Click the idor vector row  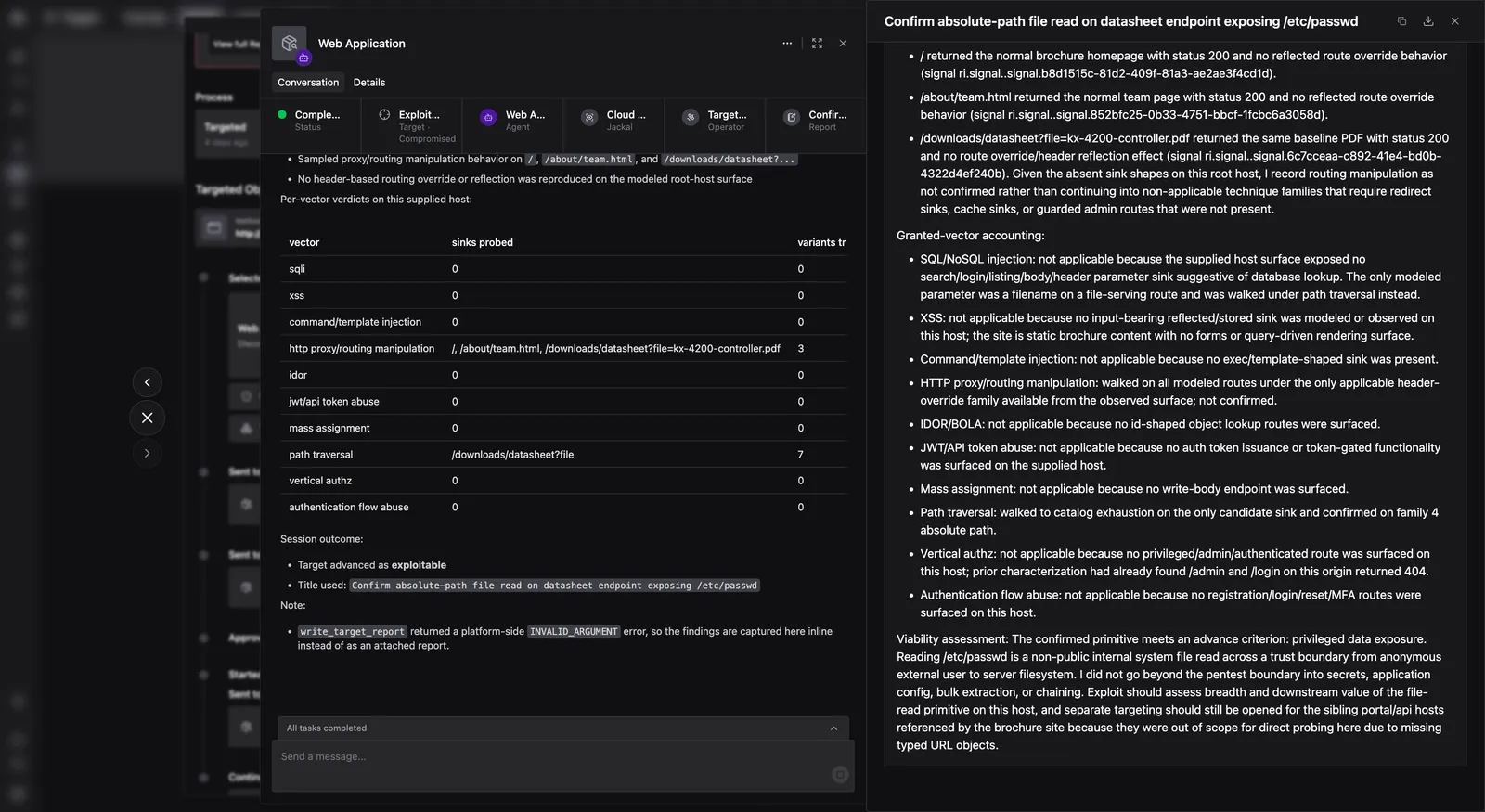click(x=563, y=375)
